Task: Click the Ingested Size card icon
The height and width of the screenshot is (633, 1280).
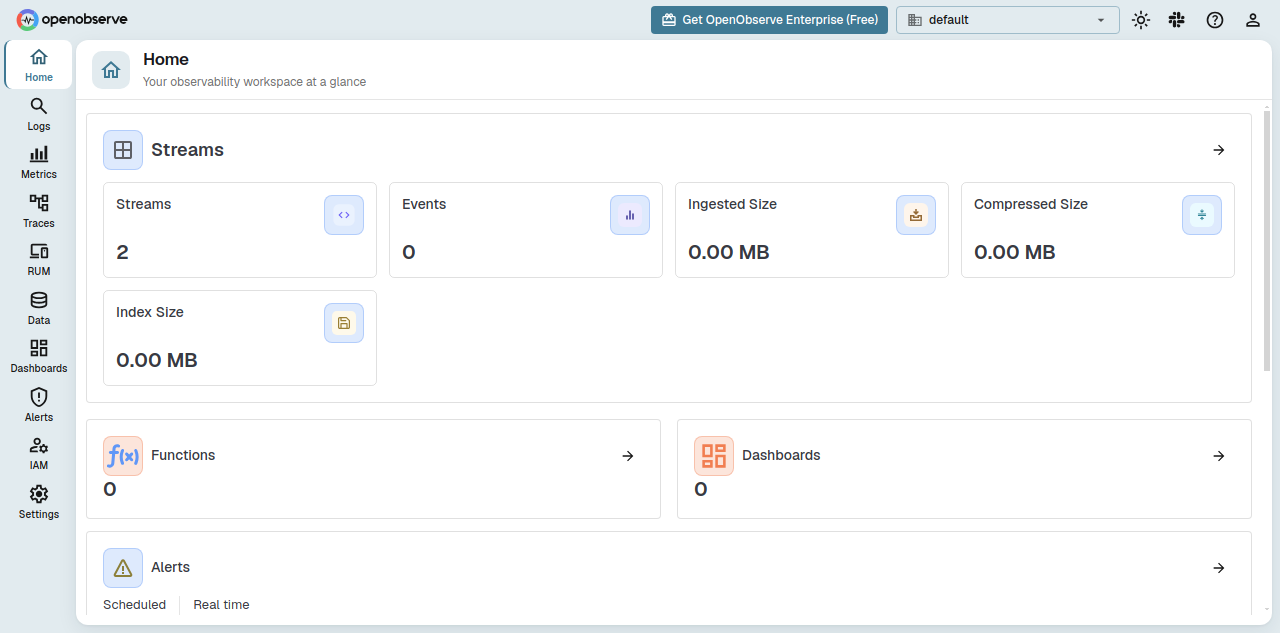Action: tap(916, 215)
